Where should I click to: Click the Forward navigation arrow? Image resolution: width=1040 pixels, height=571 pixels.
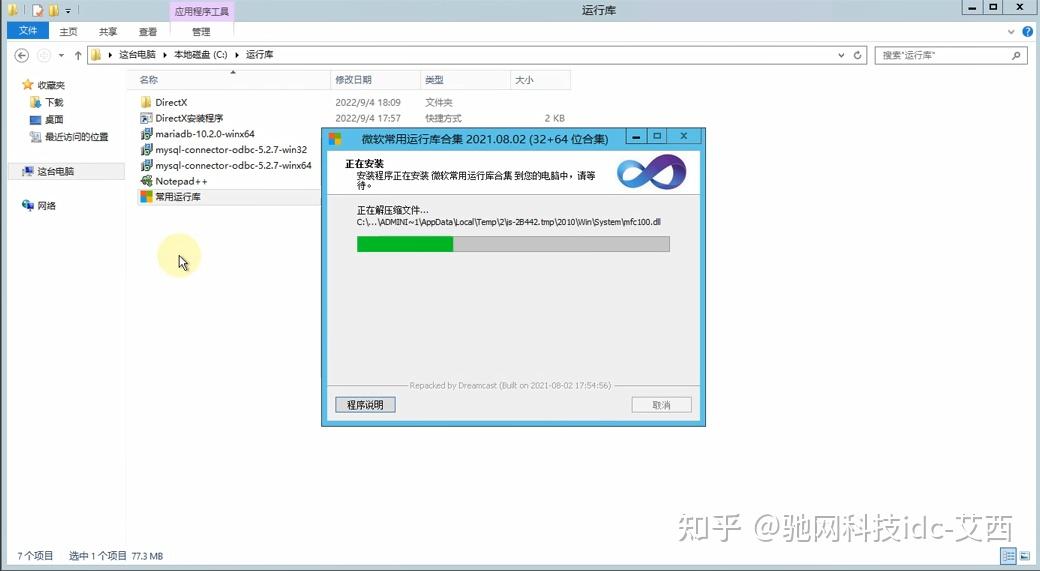[x=44, y=55]
